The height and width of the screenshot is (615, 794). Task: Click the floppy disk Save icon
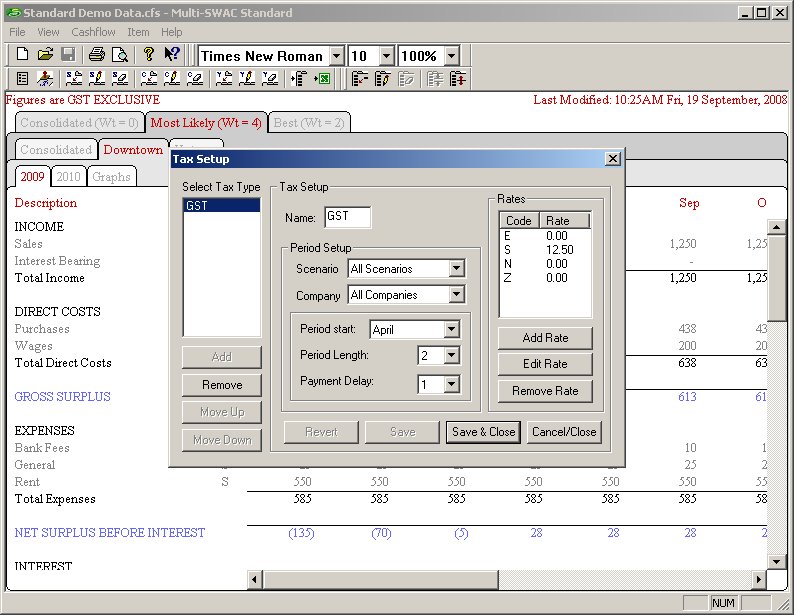[68, 55]
